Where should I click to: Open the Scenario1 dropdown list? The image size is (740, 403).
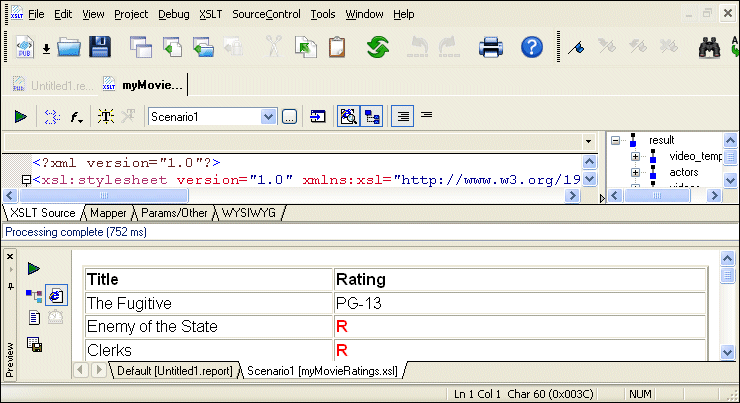[x=268, y=117]
